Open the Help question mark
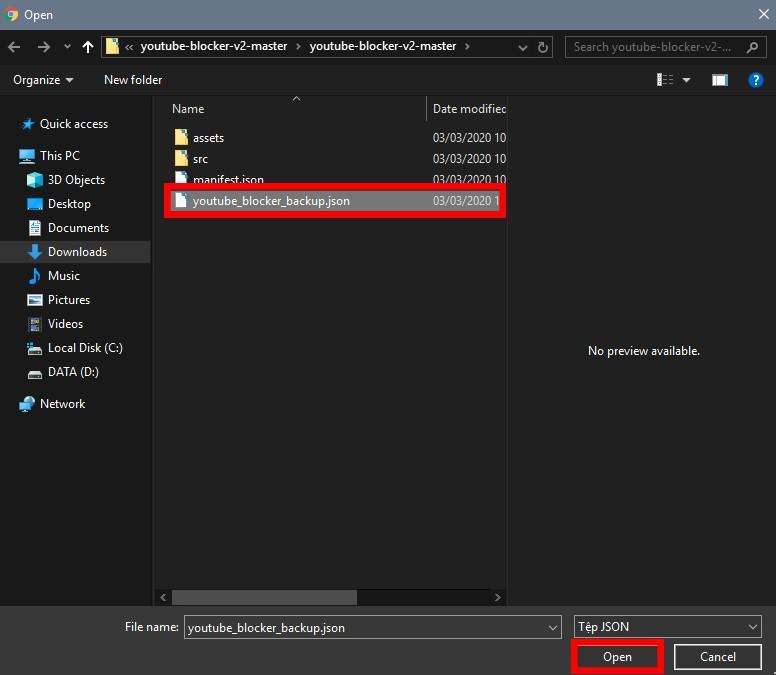 755,80
